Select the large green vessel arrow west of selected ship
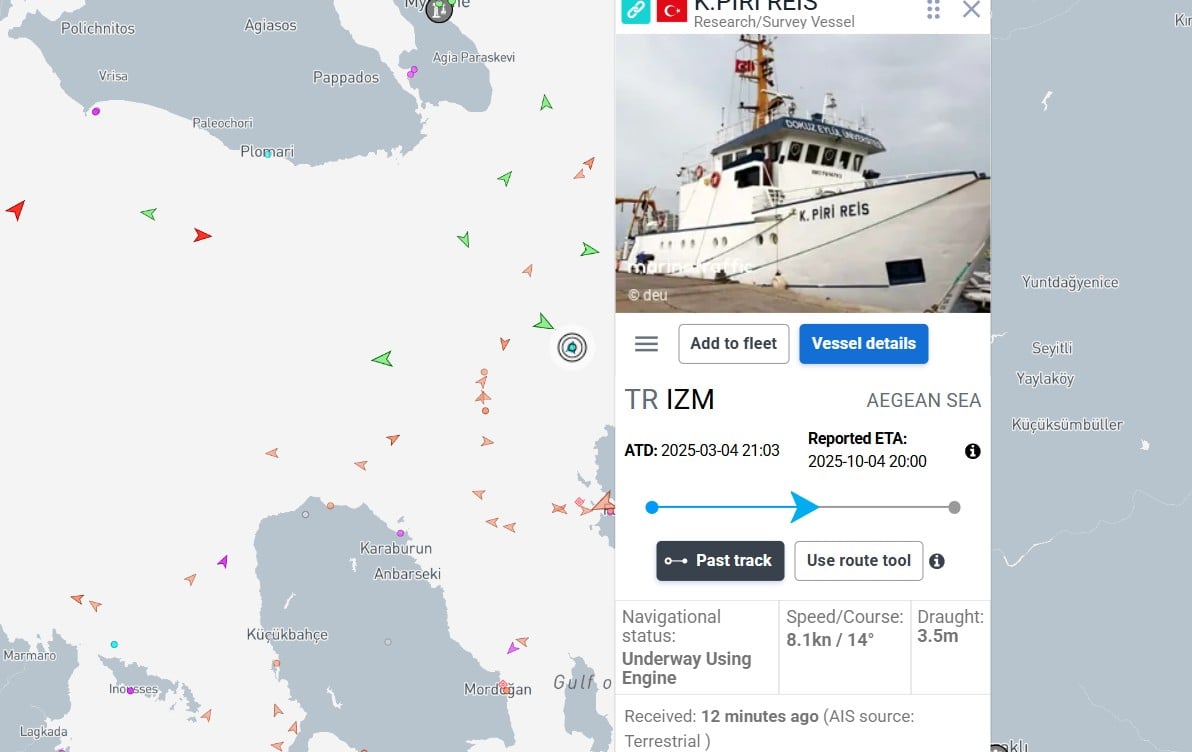 click(382, 358)
